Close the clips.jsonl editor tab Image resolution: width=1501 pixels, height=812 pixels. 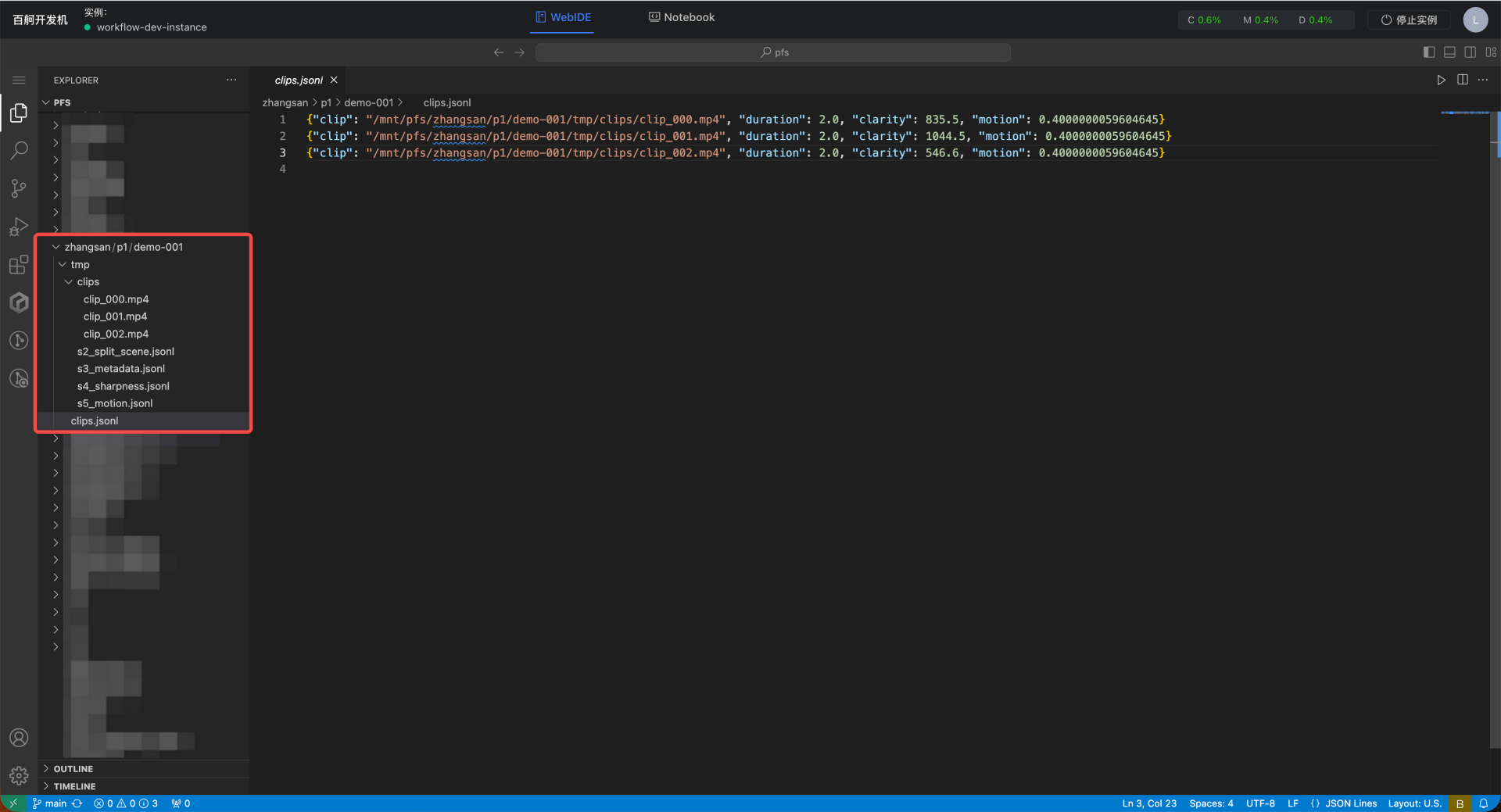click(334, 80)
